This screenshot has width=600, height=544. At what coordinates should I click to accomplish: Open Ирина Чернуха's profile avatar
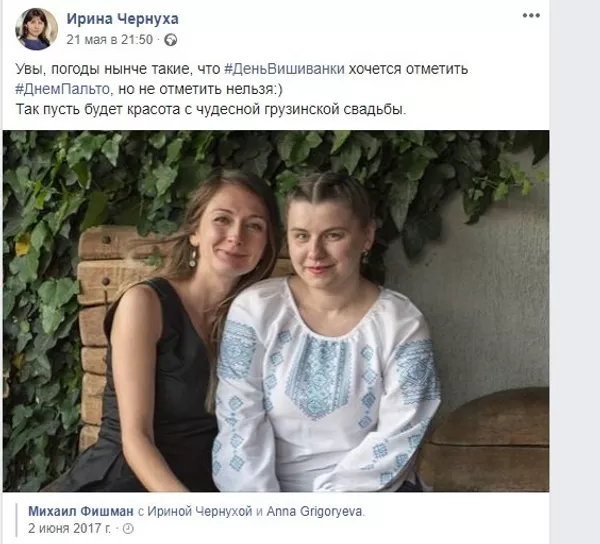[x=37, y=29]
